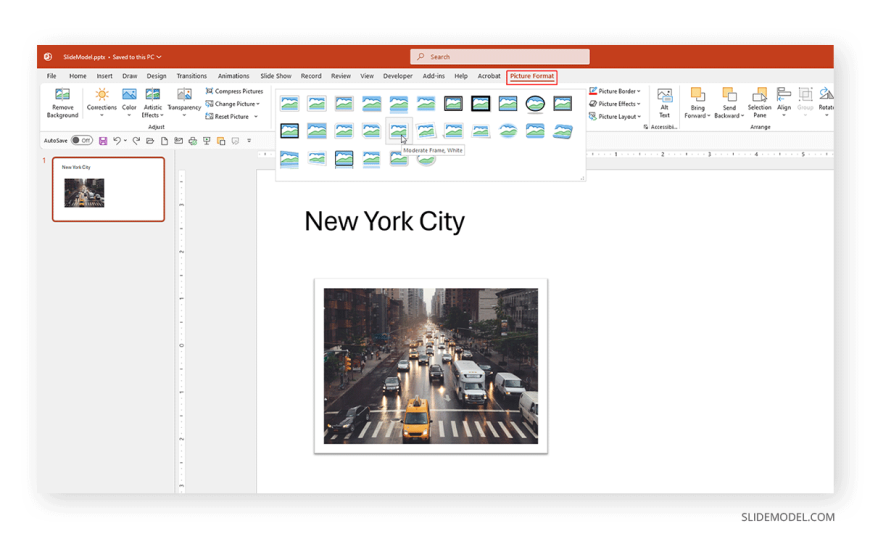Select the hovered Moderate Frame, White style
The width and height of the screenshot is (870, 539).
click(x=398, y=131)
